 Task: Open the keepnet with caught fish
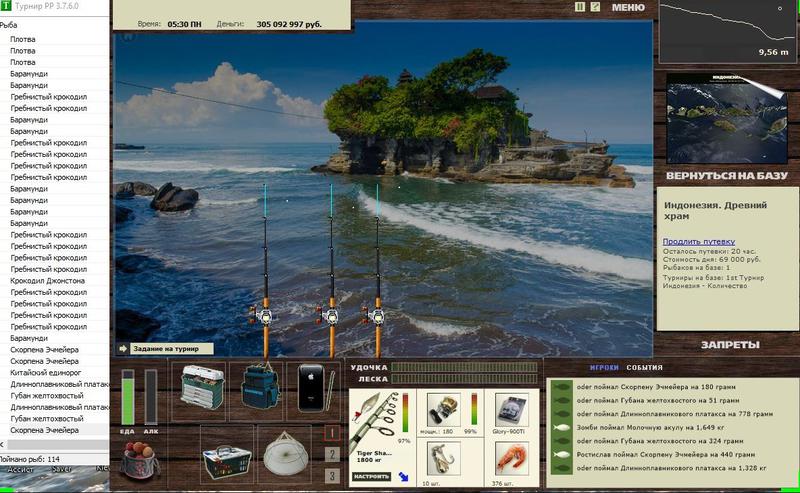(286, 454)
